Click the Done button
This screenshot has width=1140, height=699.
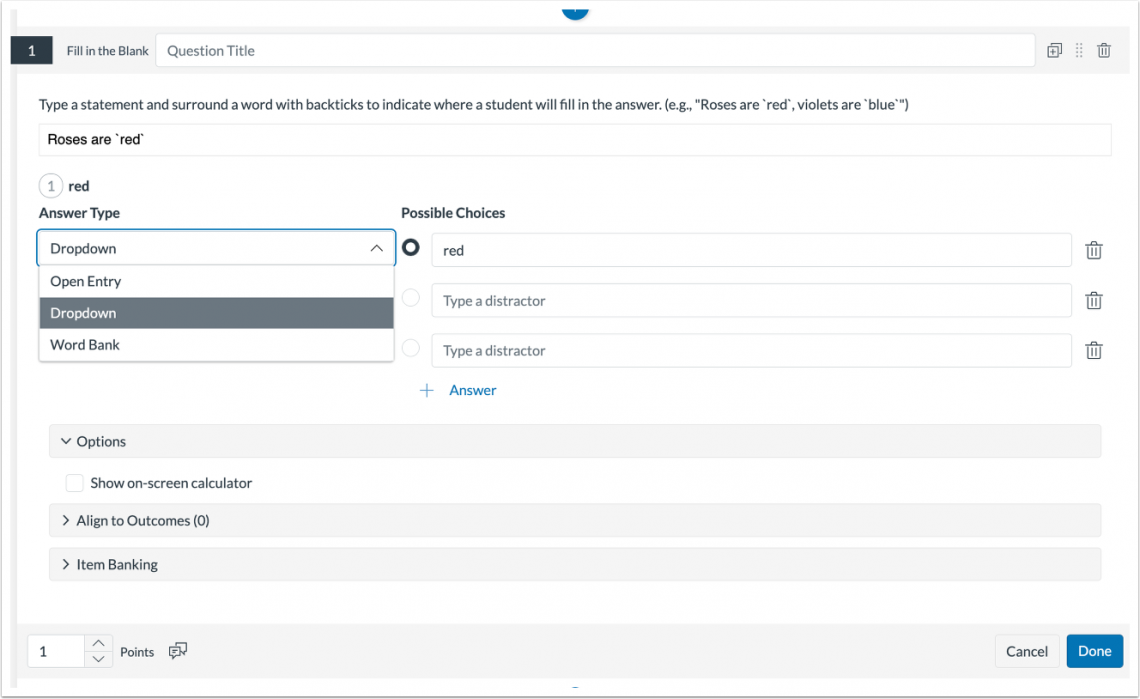[1094, 651]
